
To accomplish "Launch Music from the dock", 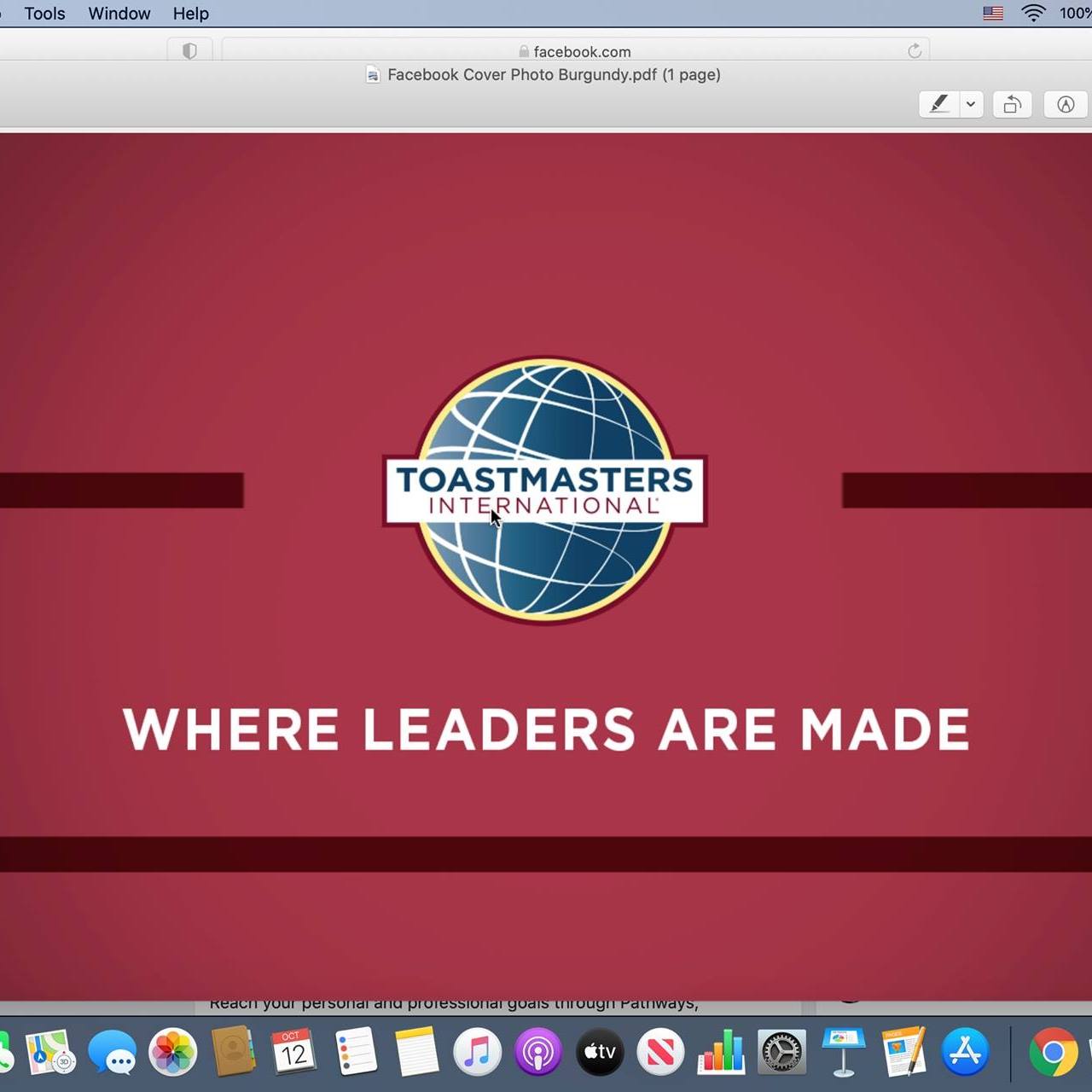I will (x=477, y=1051).
